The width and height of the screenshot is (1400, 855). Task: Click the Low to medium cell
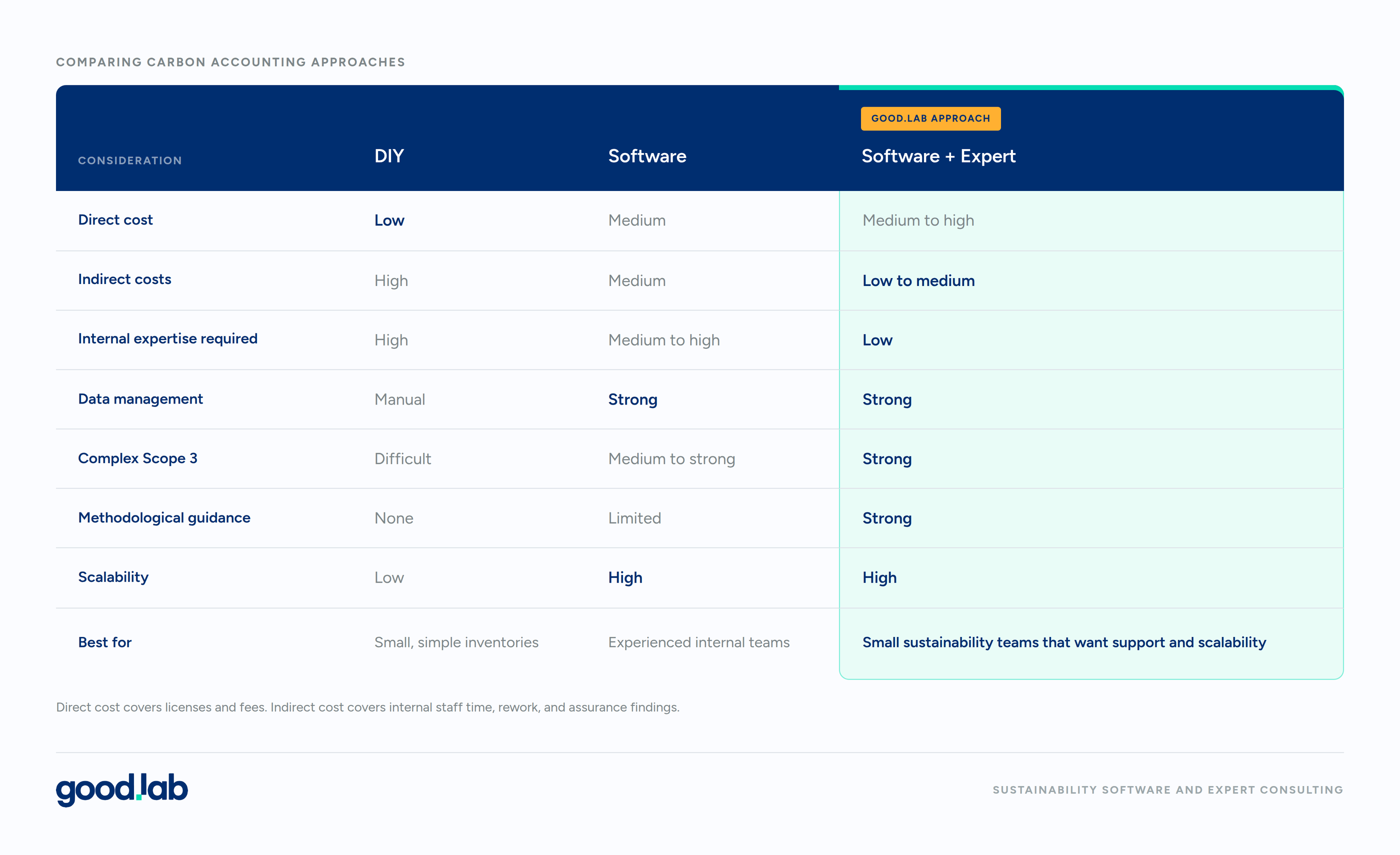918,280
